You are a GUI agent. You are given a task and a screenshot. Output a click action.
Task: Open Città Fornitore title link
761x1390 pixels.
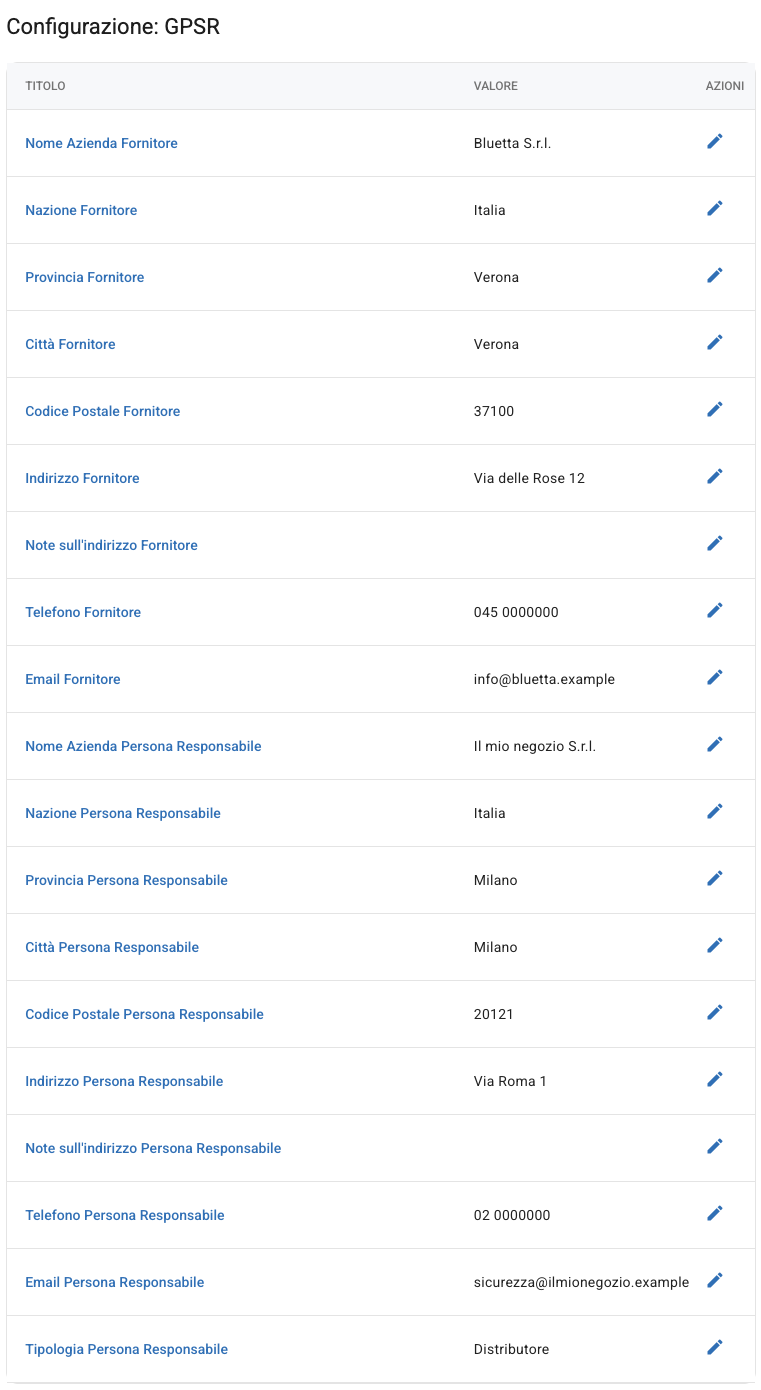[x=70, y=344]
